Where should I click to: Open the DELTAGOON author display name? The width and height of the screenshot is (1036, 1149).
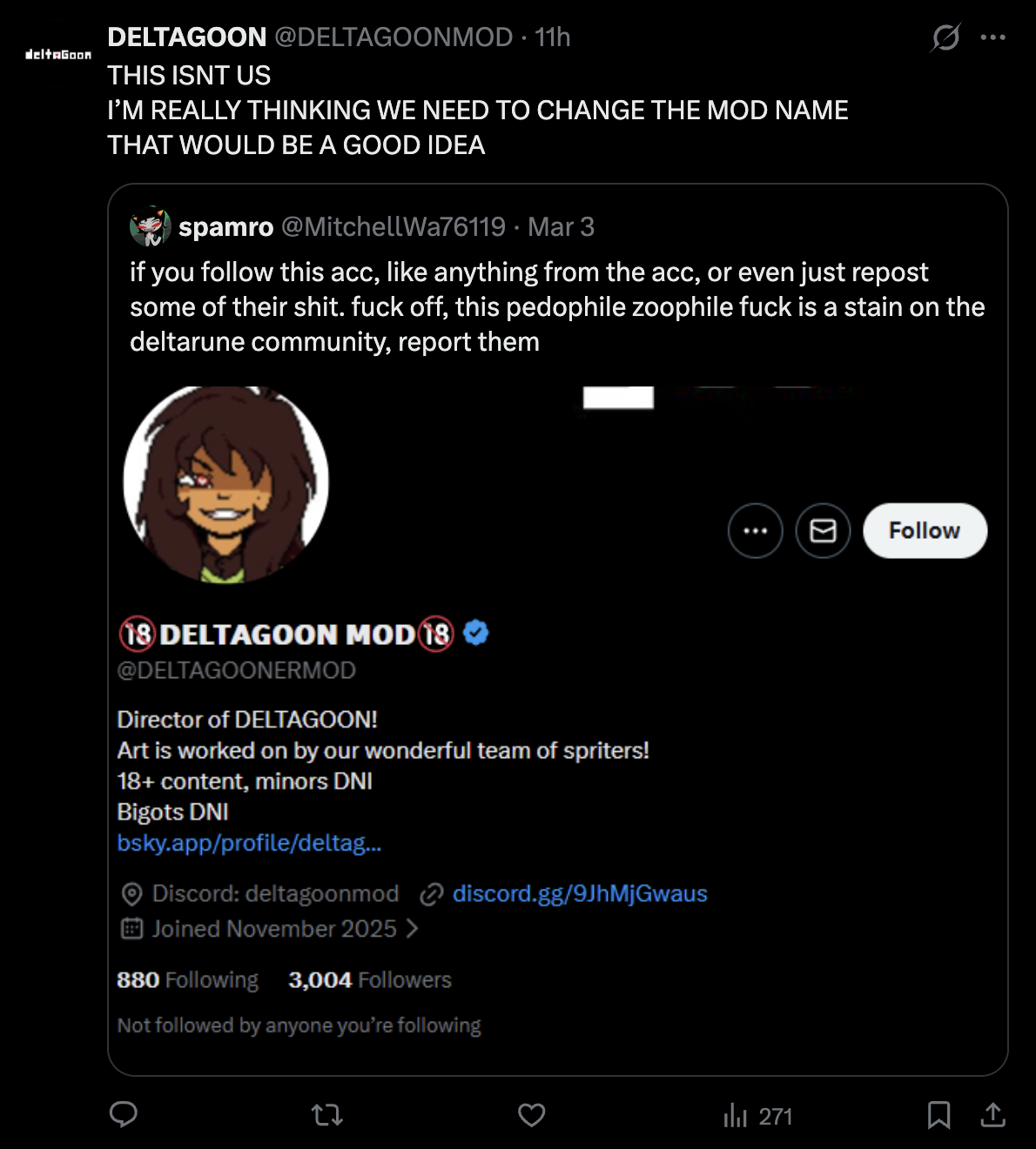pos(187,37)
